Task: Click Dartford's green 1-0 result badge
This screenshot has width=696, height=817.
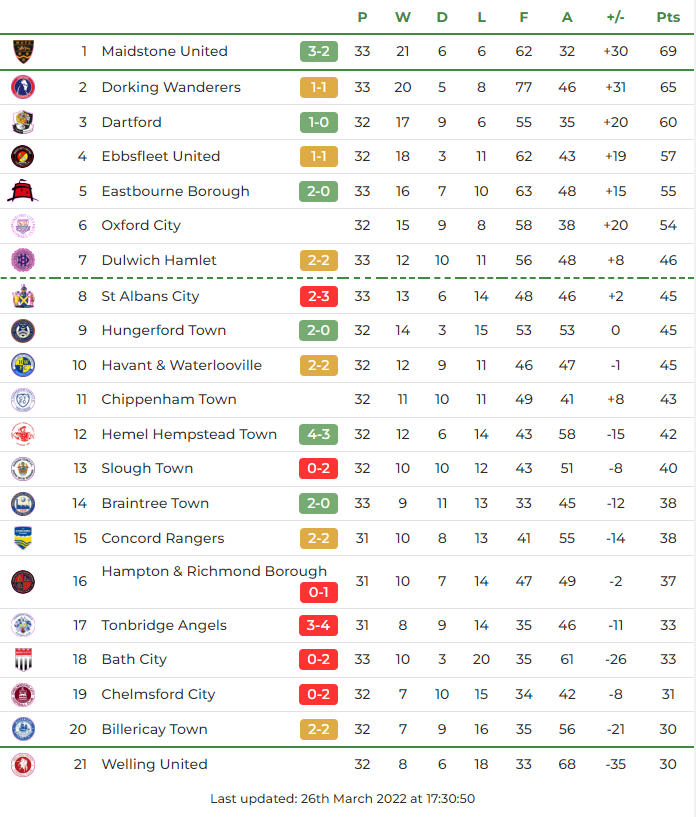Action: [x=318, y=122]
